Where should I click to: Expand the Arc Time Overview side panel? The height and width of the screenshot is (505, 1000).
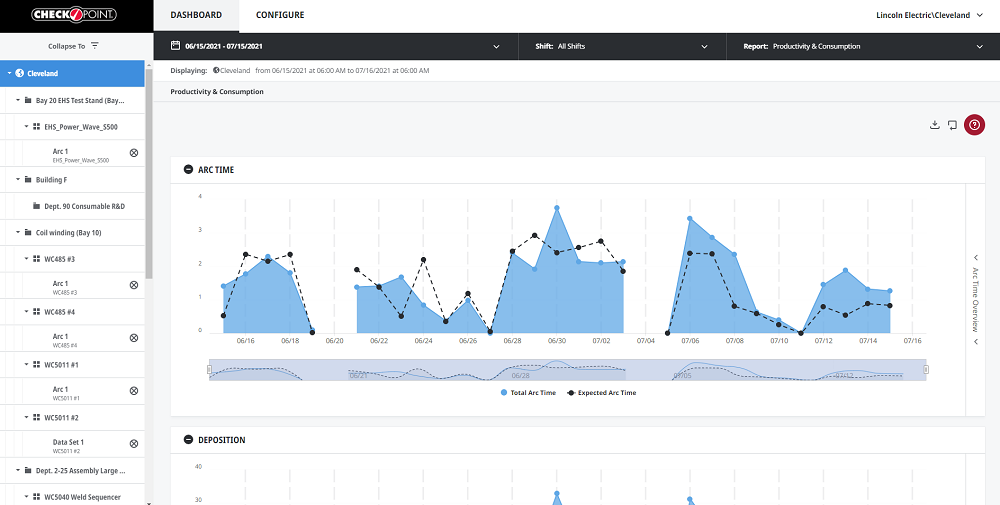point(975,300)
